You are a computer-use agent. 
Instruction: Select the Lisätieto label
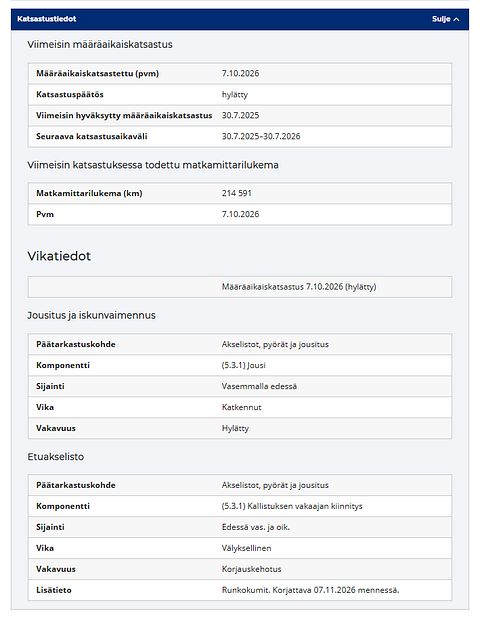(x=54, y=590)
